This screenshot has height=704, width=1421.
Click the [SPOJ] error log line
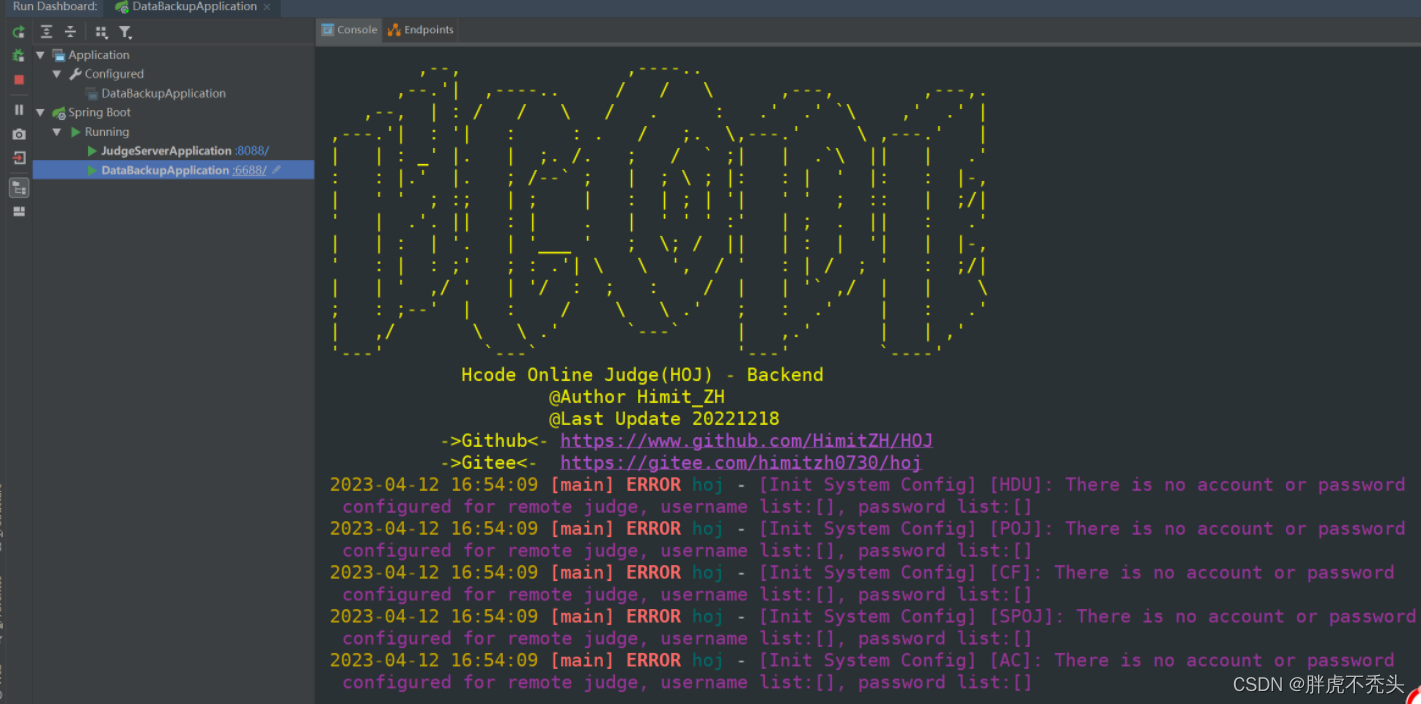tap(873, 628)
